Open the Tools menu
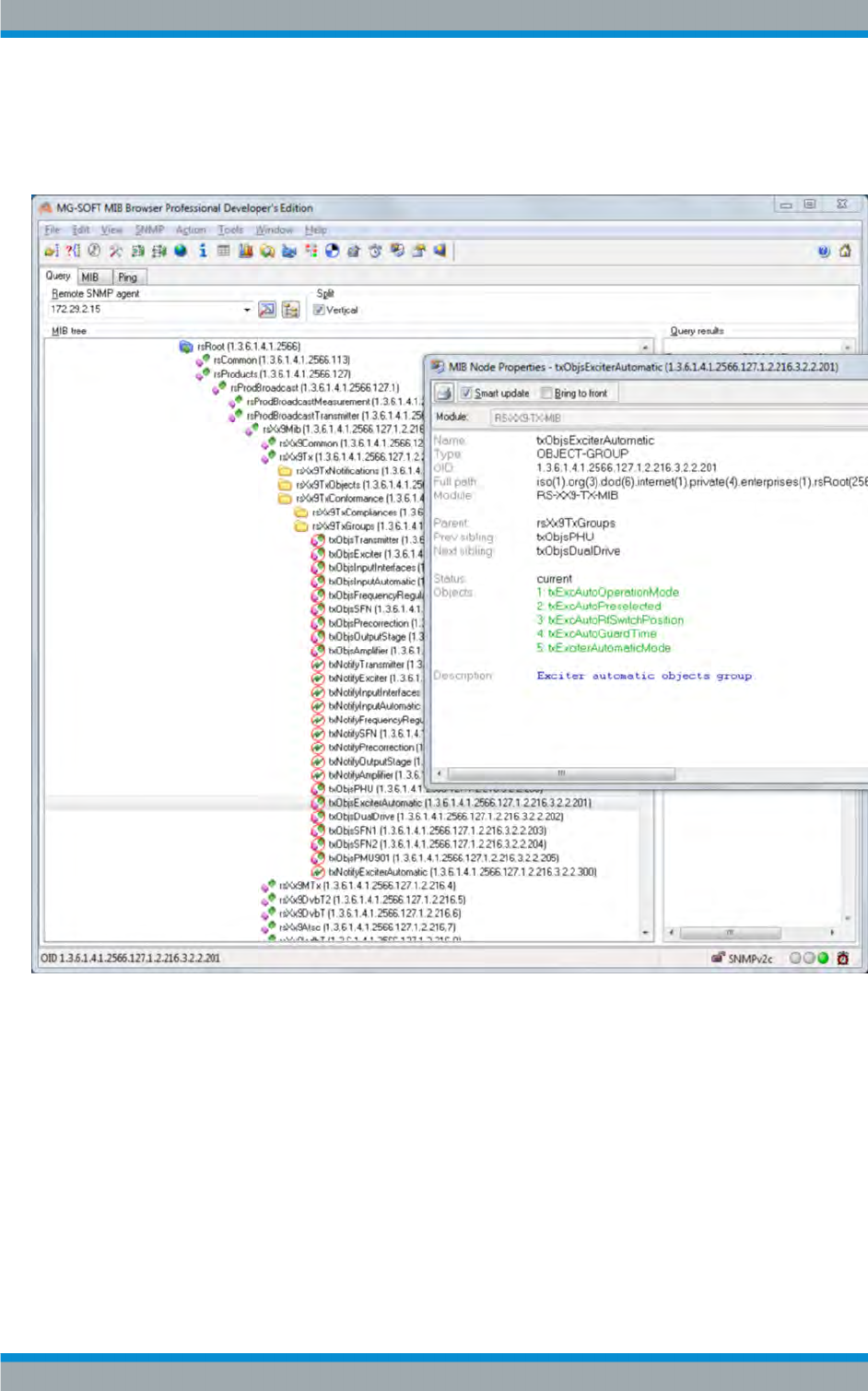868x1391 pixels. click(230, 230)
